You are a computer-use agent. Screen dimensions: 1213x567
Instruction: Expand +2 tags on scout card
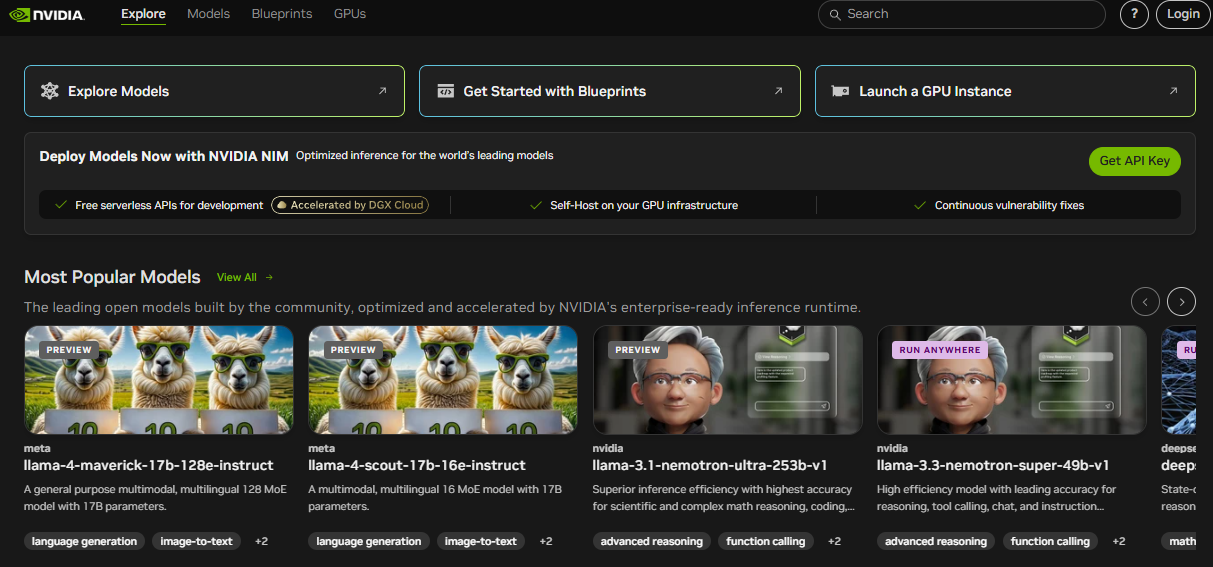546,541
